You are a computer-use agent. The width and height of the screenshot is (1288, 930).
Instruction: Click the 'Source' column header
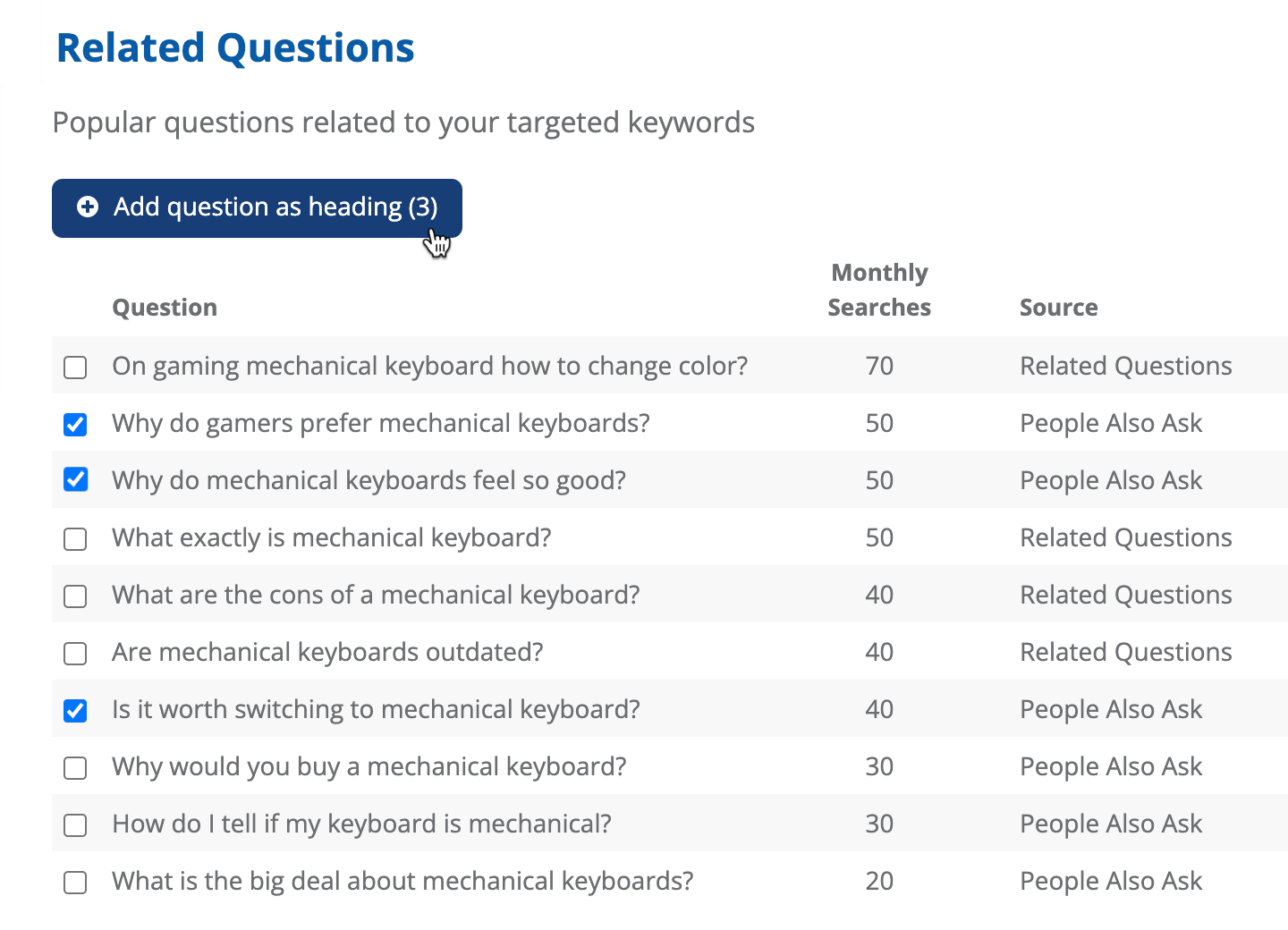pyautogui.click(x=1058, y=308)
